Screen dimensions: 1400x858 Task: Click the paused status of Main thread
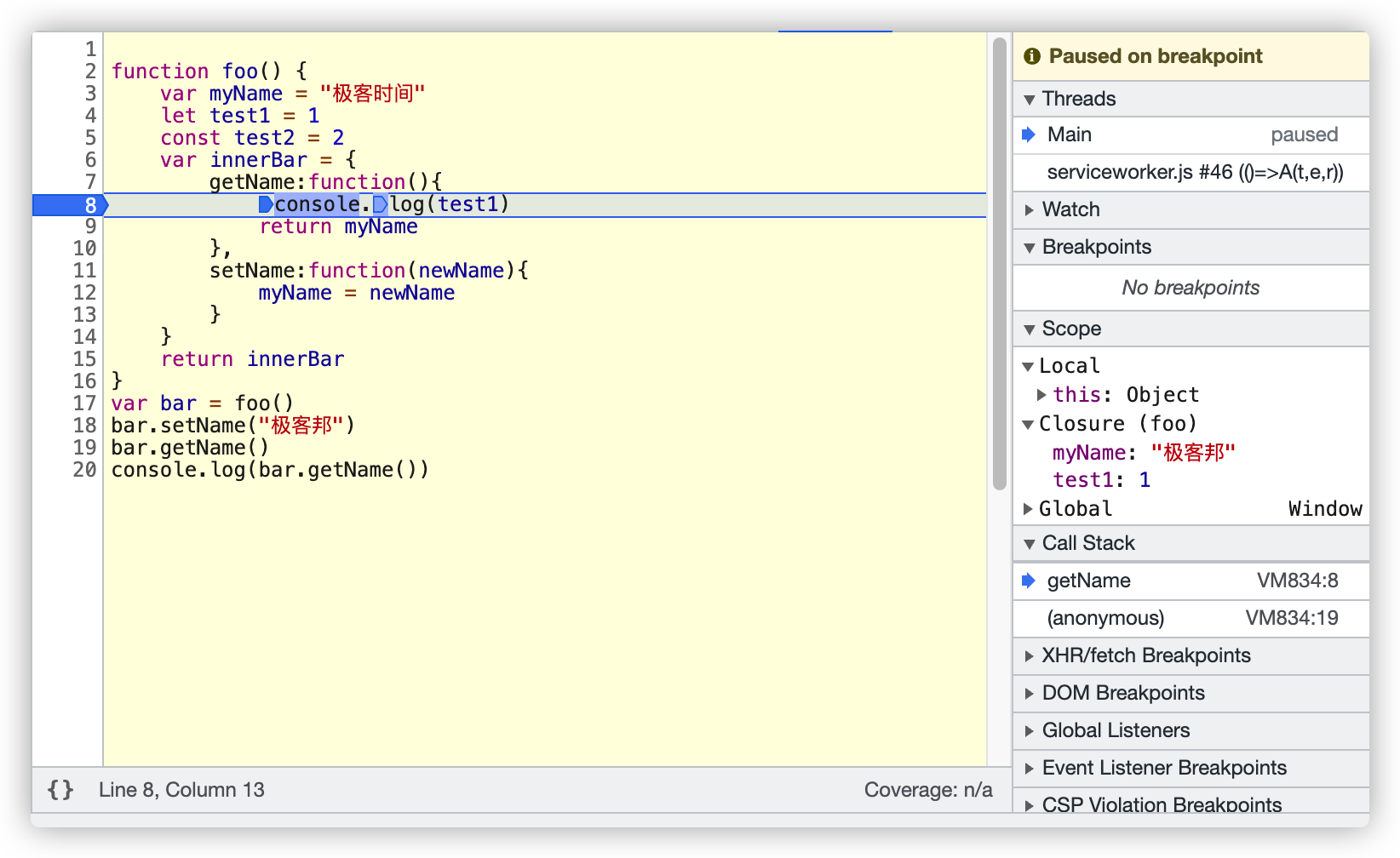1304,134
